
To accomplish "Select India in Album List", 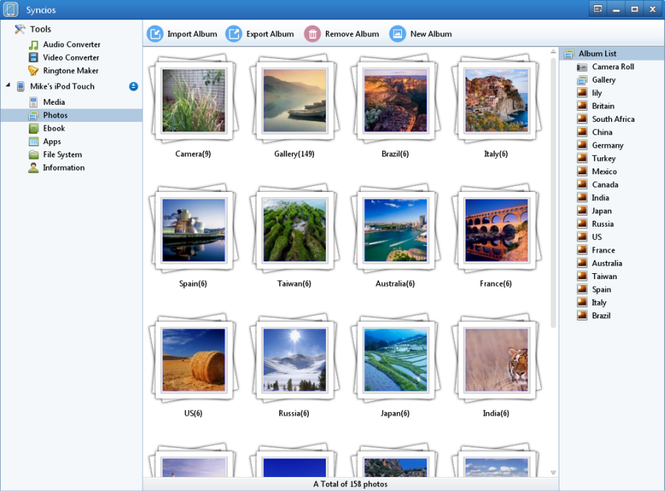I will tap(593, 198).
